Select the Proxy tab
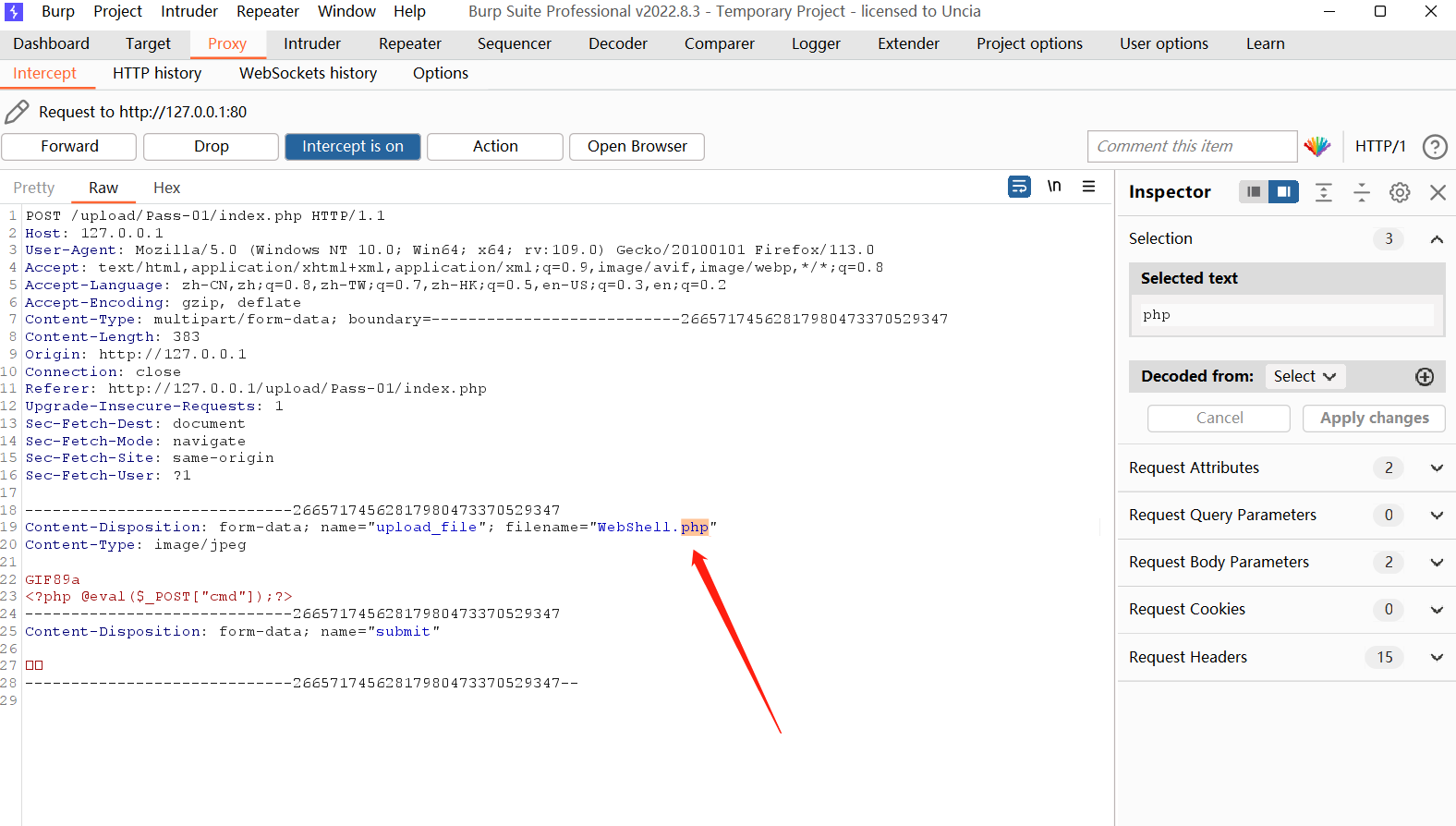 pyautogui.click(x=227, y=43)
